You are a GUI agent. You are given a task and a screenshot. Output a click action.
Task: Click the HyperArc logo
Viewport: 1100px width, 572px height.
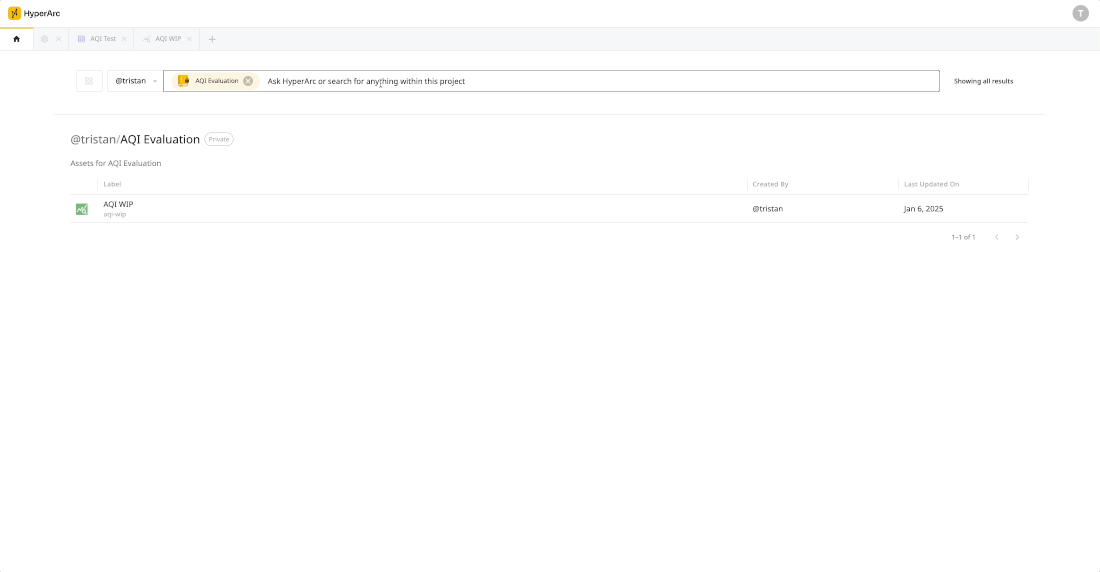[x=34, y=13]
